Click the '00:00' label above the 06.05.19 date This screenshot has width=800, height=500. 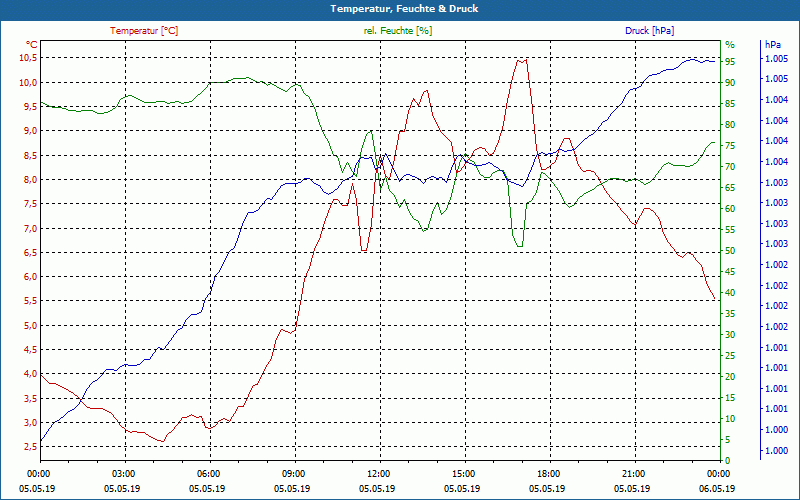point(719,474)
